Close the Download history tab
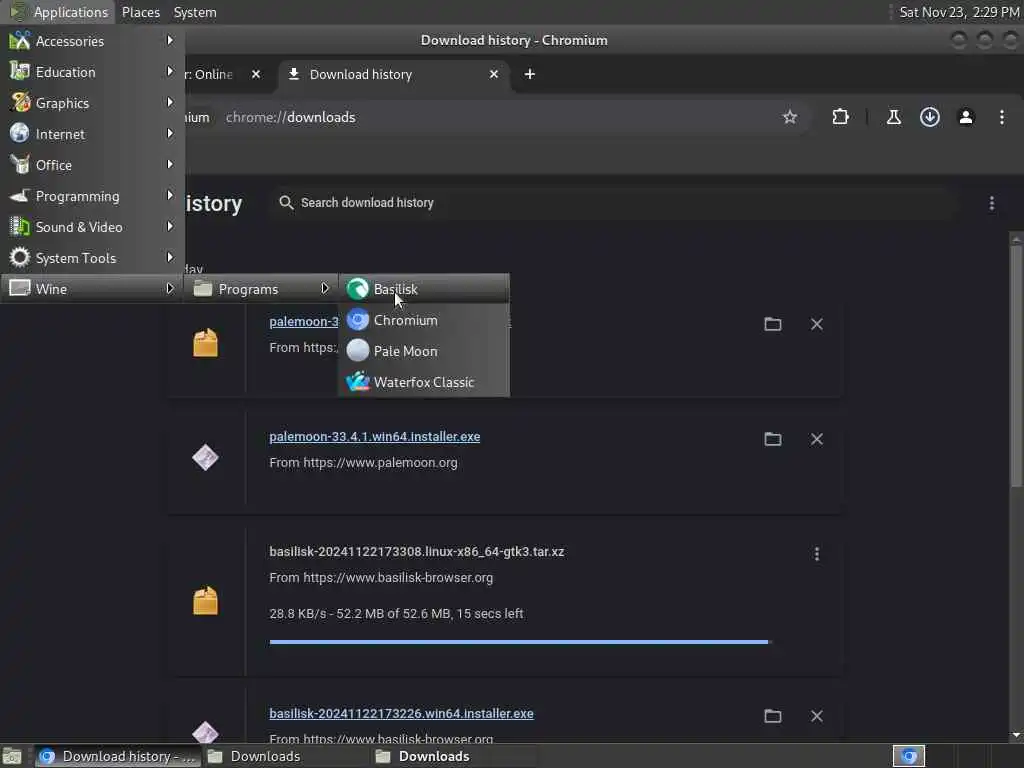The width and height of the screenshot is (1024, 768). (494, 74)
